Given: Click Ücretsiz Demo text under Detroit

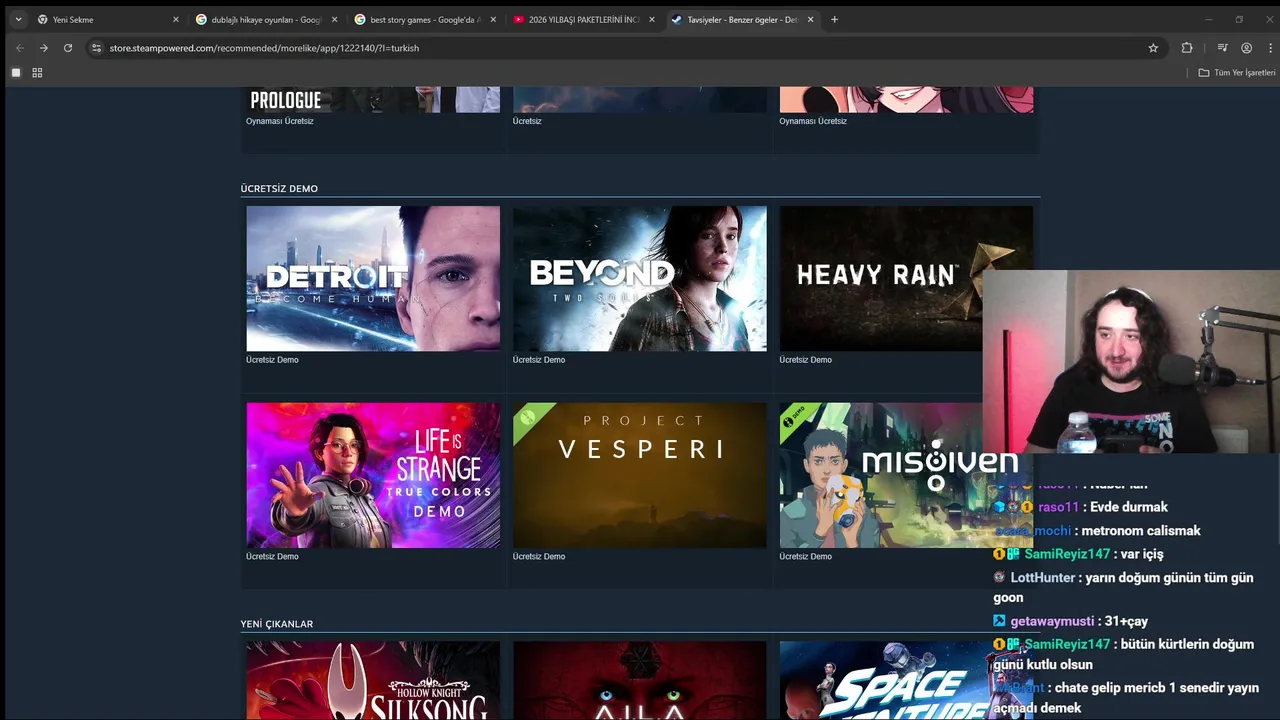Looking at the screenshot, I should click(272, 360).
